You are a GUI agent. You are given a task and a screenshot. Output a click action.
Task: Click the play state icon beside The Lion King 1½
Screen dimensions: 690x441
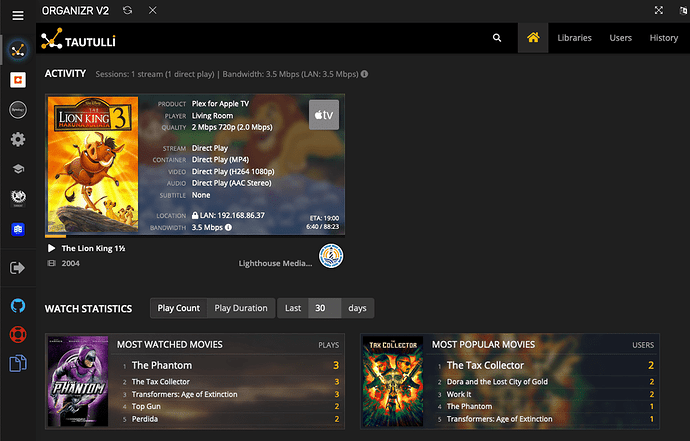click(51, 248)
